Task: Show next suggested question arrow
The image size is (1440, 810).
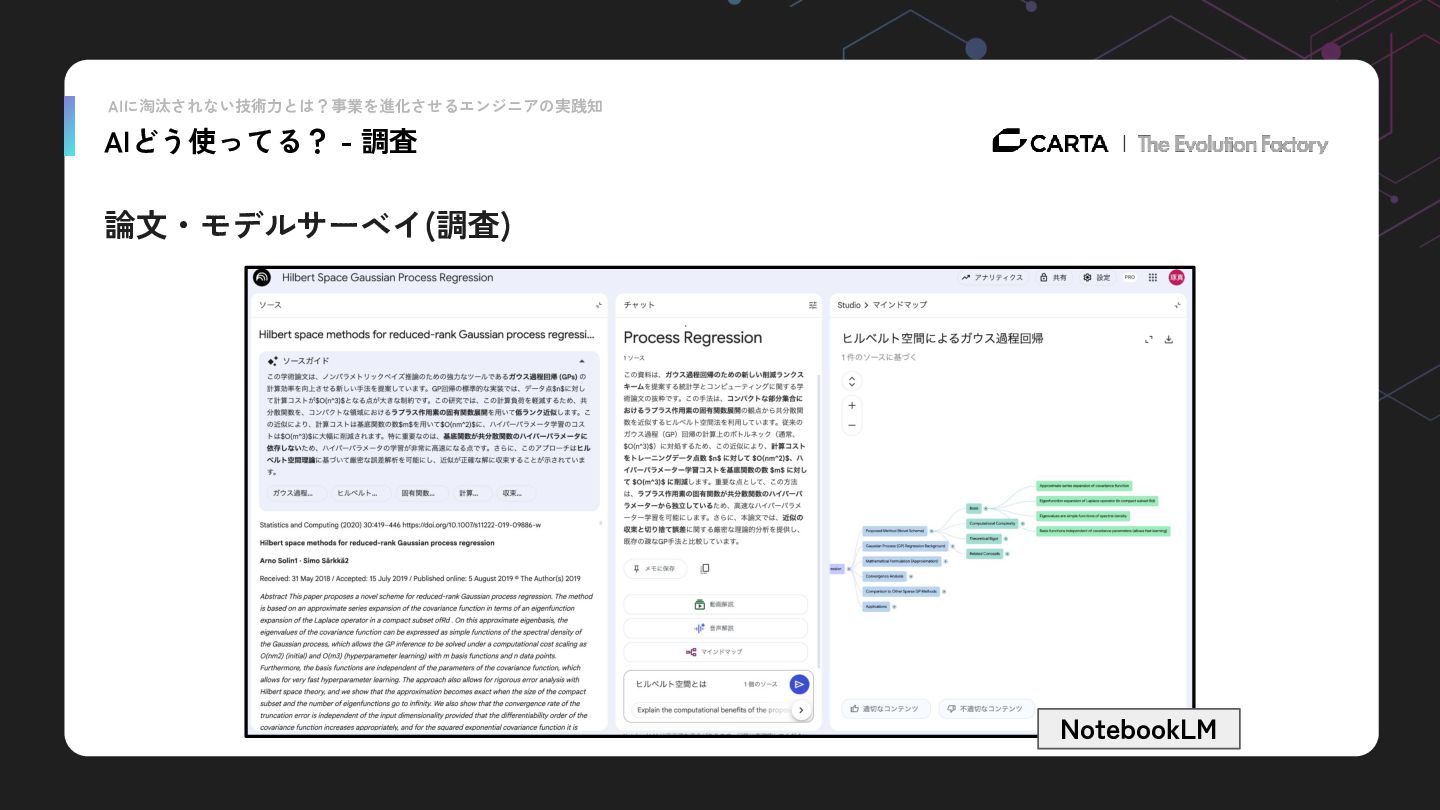Action: [801, 710]
